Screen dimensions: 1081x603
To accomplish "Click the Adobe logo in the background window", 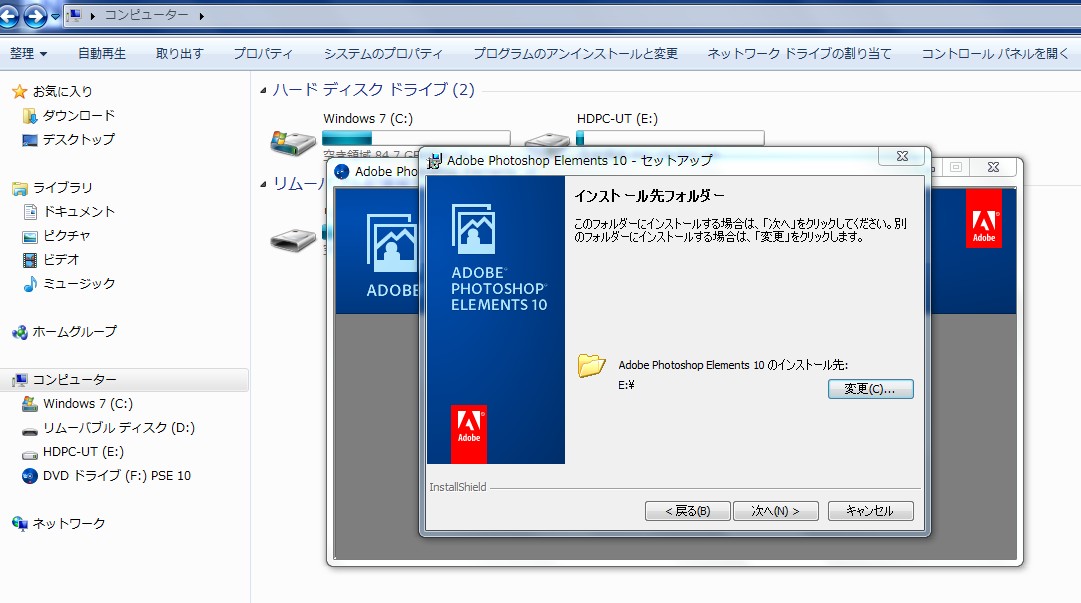I will 983,218.
